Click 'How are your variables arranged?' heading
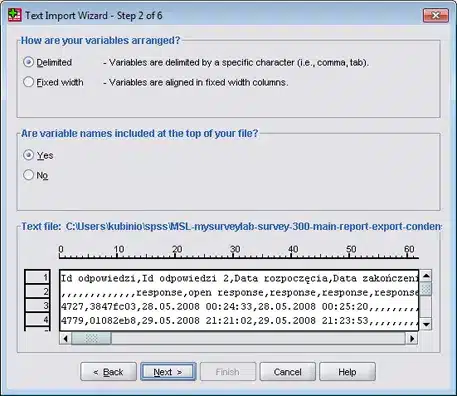 coord(100,40)
